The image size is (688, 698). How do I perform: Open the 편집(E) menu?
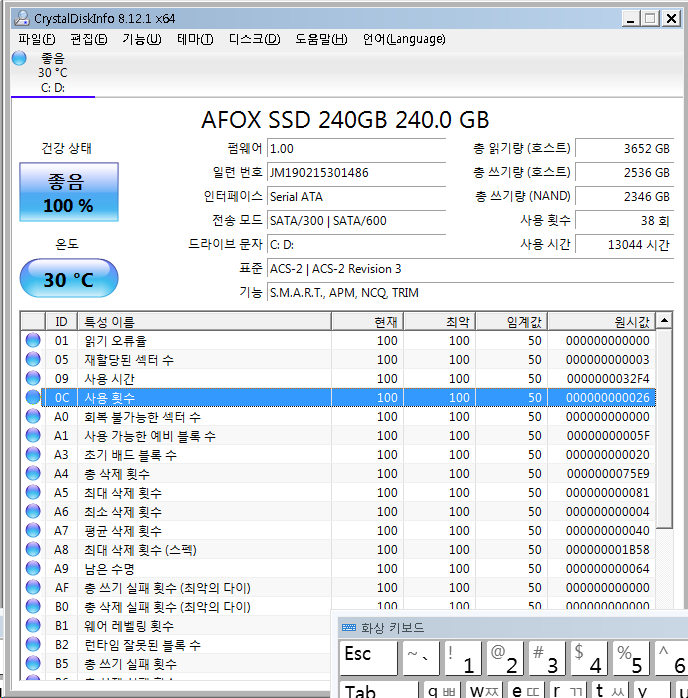89,40
